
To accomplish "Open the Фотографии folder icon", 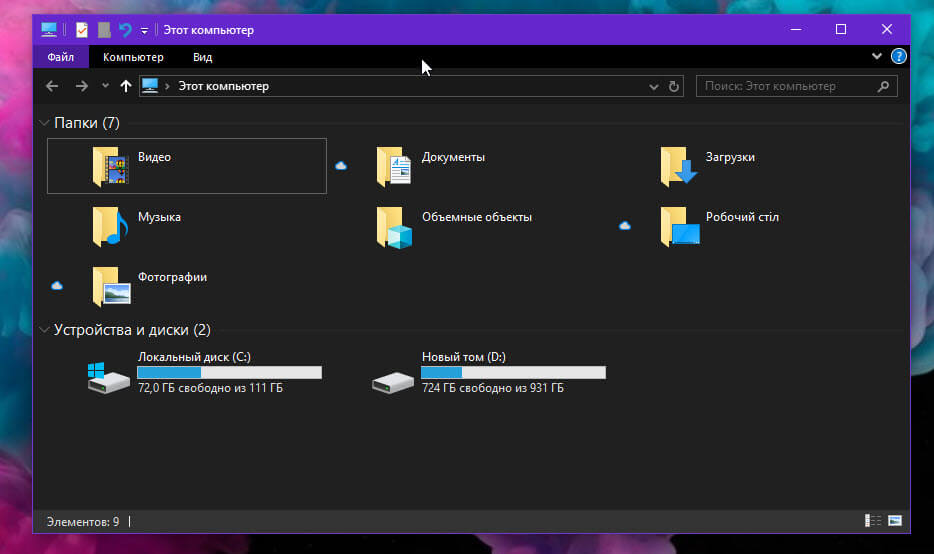I will pyautogui.click(x=111, y=287).
